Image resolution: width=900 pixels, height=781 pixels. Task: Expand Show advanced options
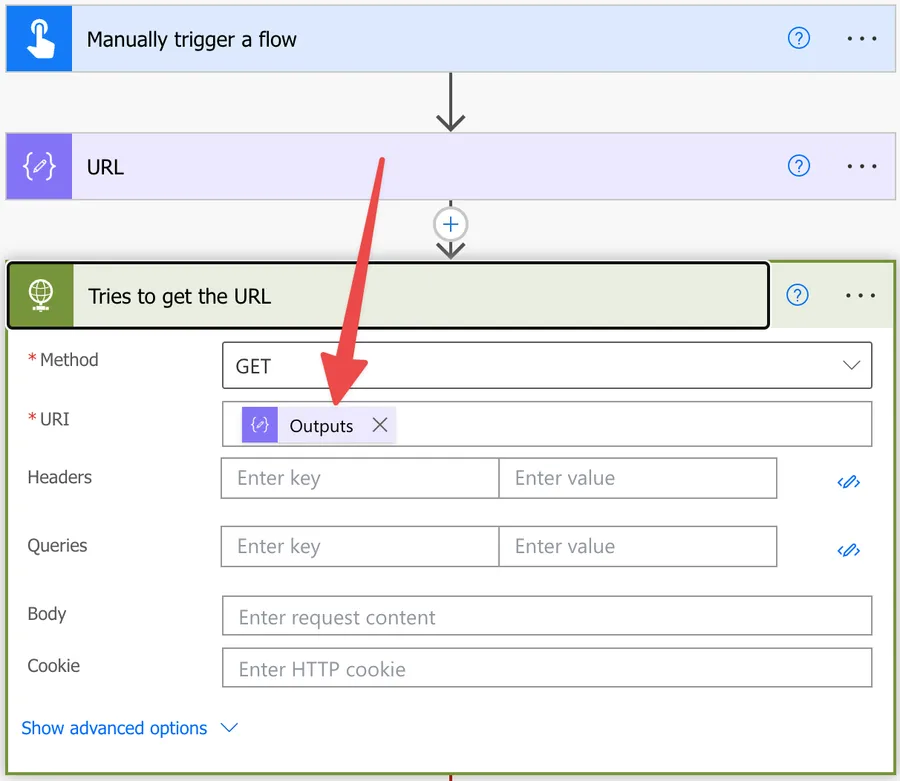click(130, 728)
